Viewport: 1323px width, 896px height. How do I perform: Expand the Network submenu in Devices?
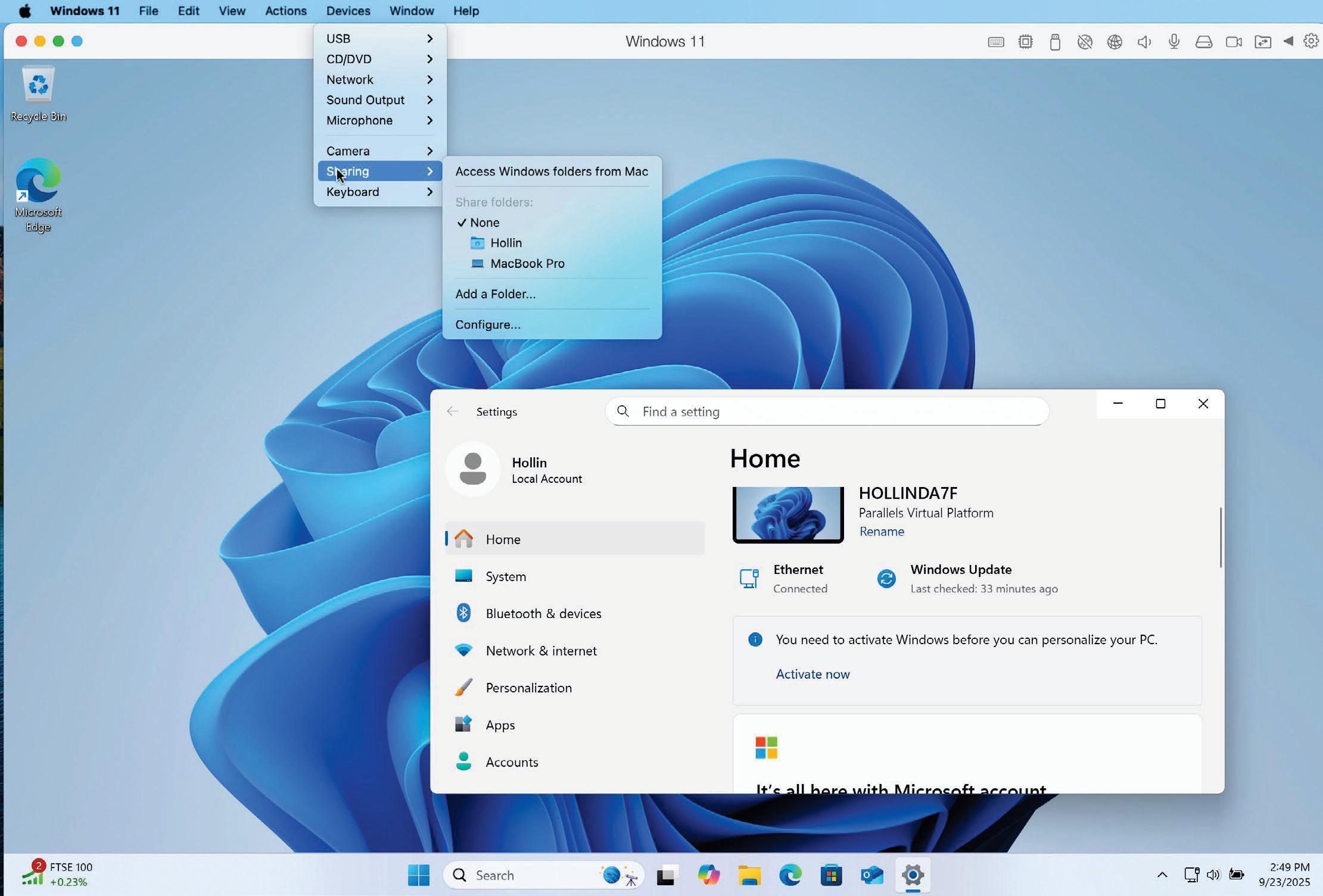pyautogui.click(x=379, y=79)
